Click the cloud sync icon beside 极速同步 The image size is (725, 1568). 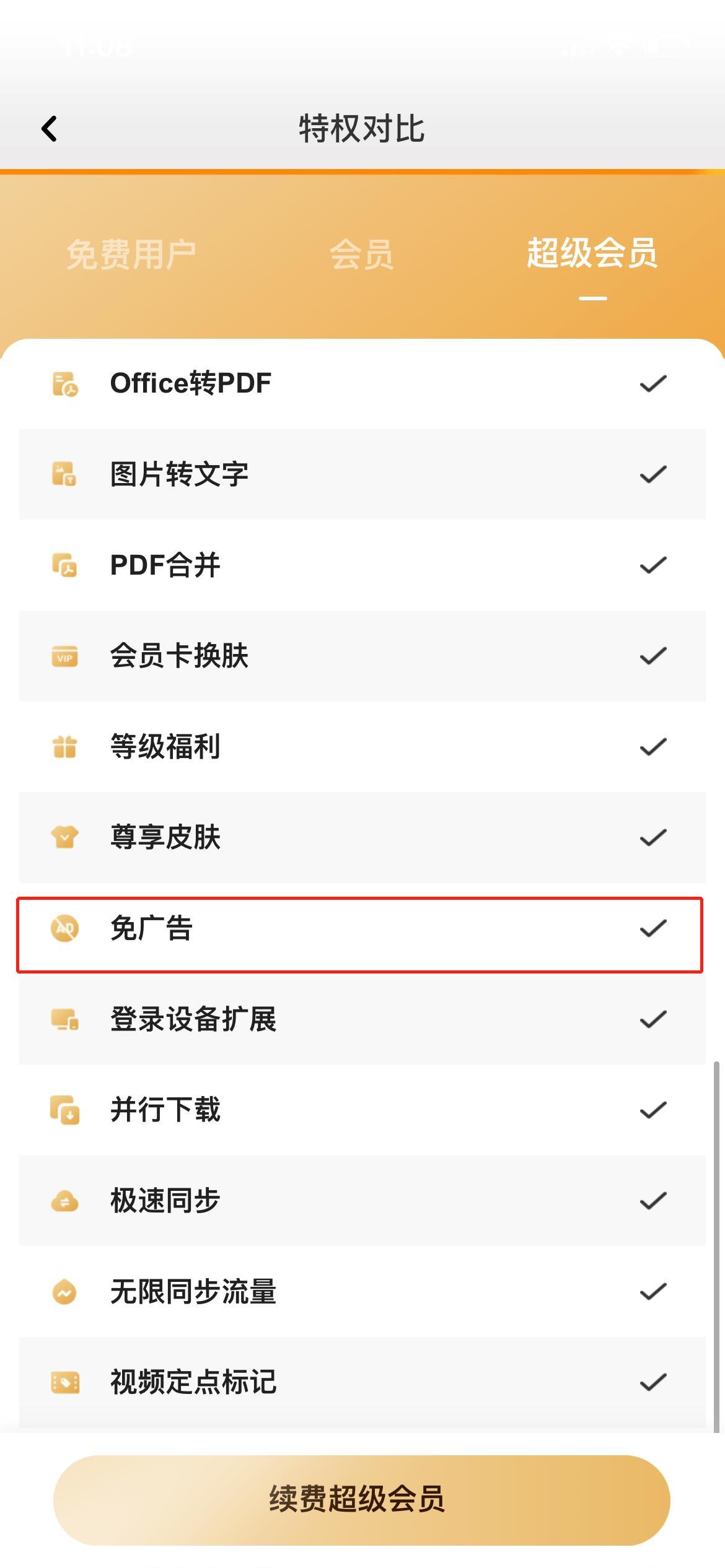[64, 1200]
